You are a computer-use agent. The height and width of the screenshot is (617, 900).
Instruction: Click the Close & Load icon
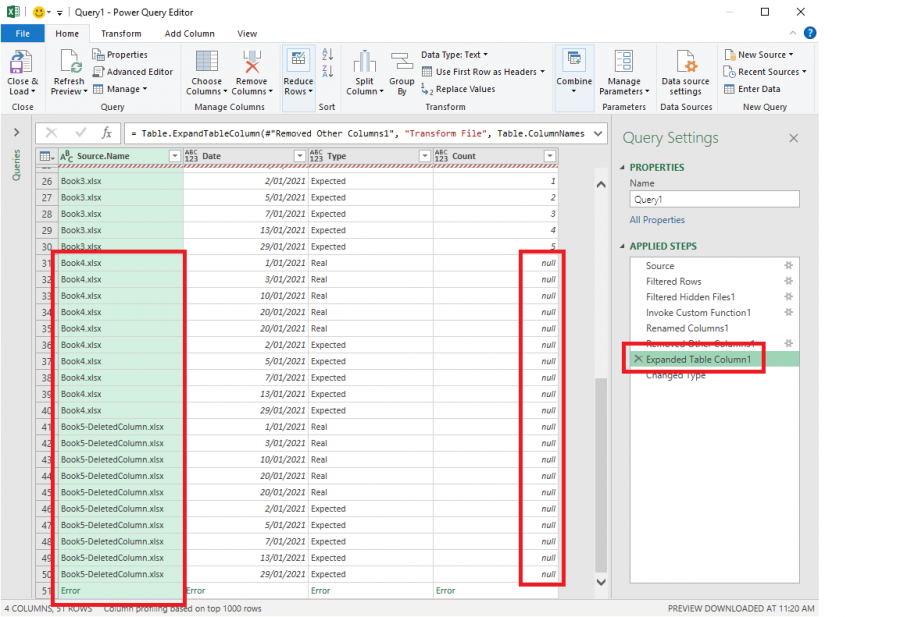click(21, 63)
